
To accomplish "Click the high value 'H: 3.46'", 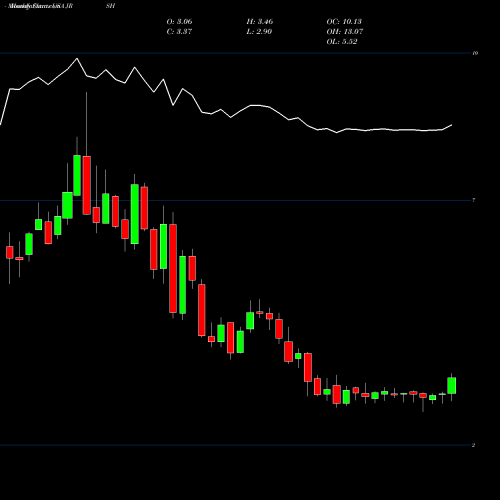I will pos(260,22).
